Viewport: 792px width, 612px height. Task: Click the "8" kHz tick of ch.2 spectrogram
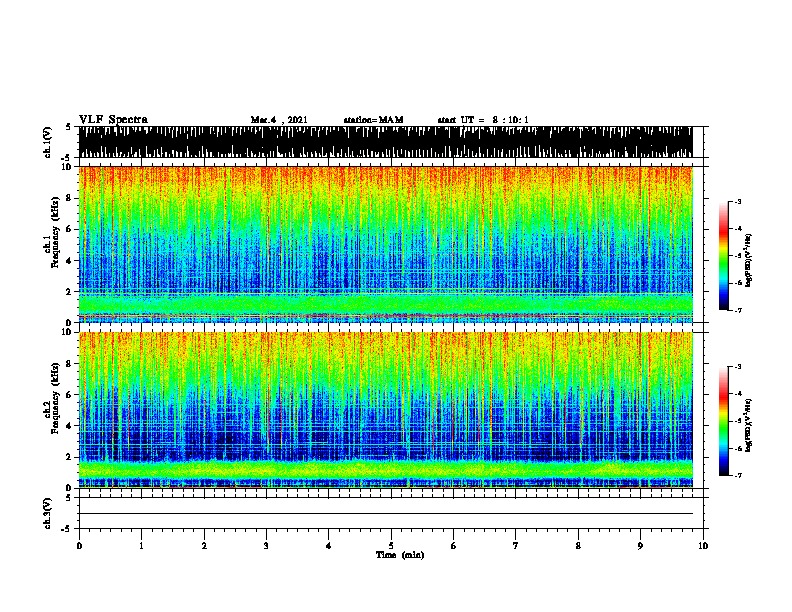coord(70,364)
